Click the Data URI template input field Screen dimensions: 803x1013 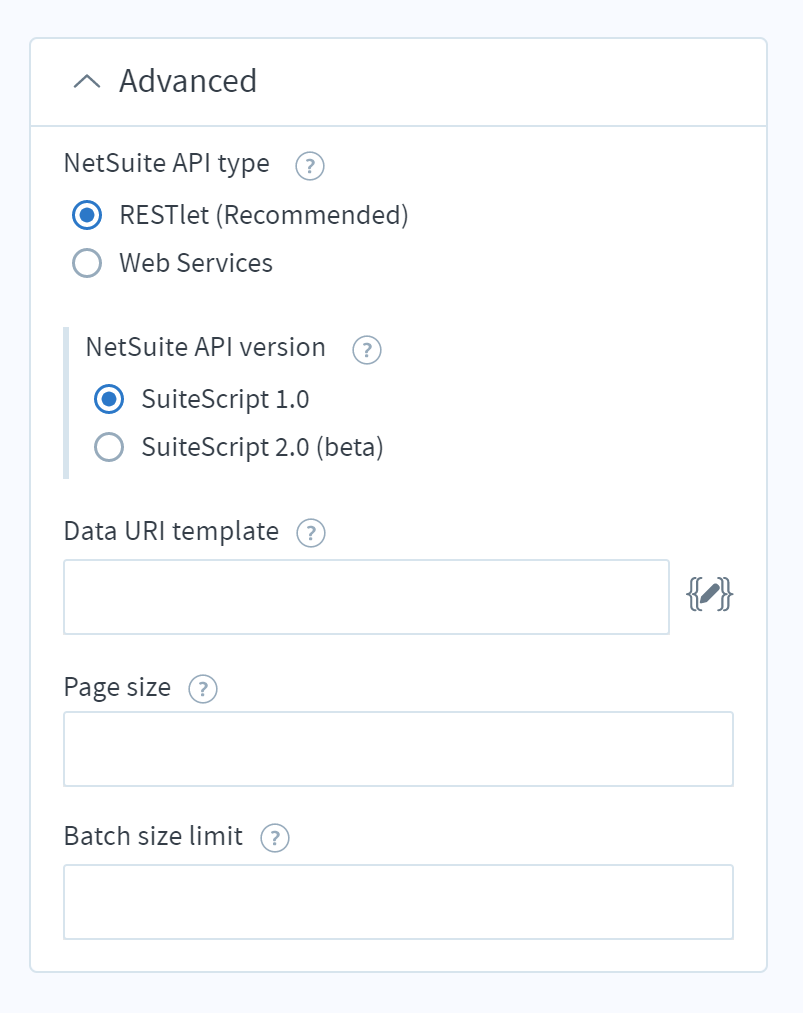click(366, 597)
